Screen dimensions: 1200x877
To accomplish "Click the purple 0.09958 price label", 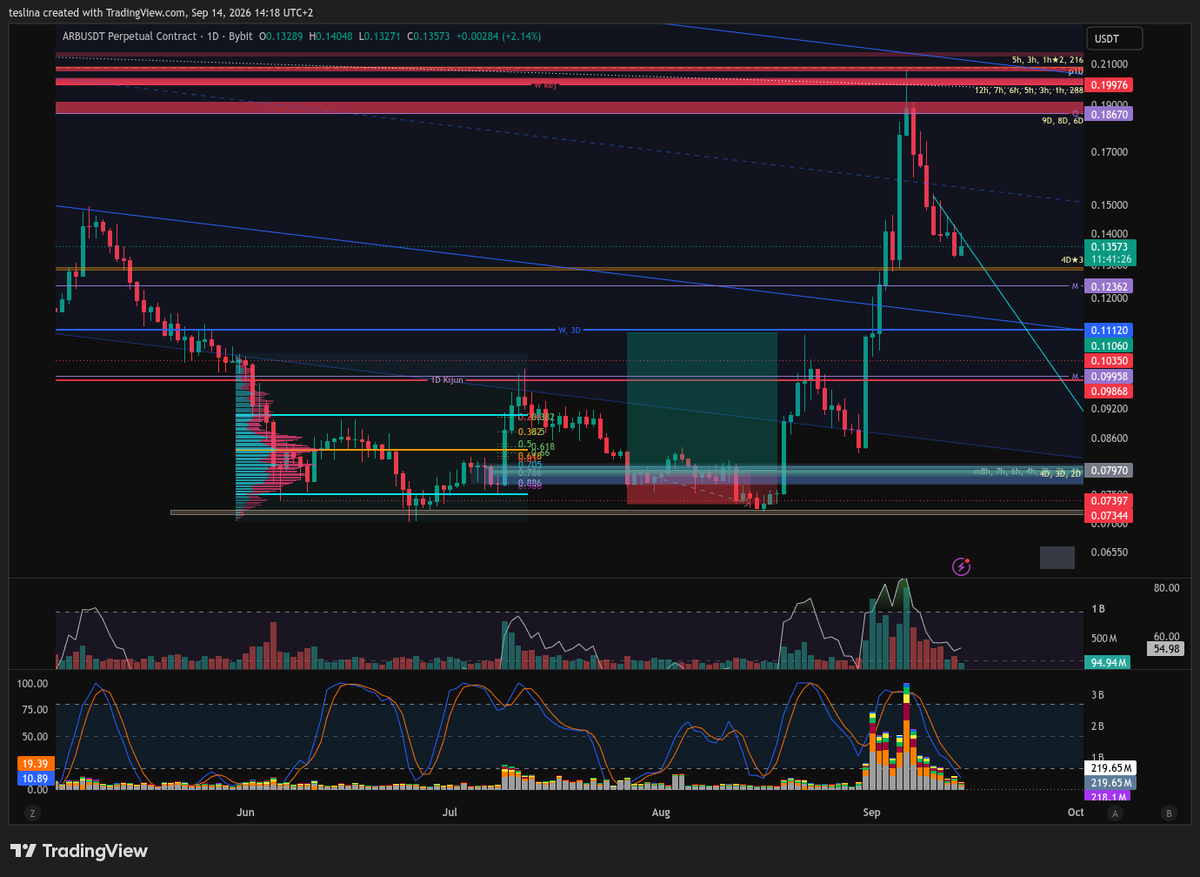I will [x=1110, y=376].
